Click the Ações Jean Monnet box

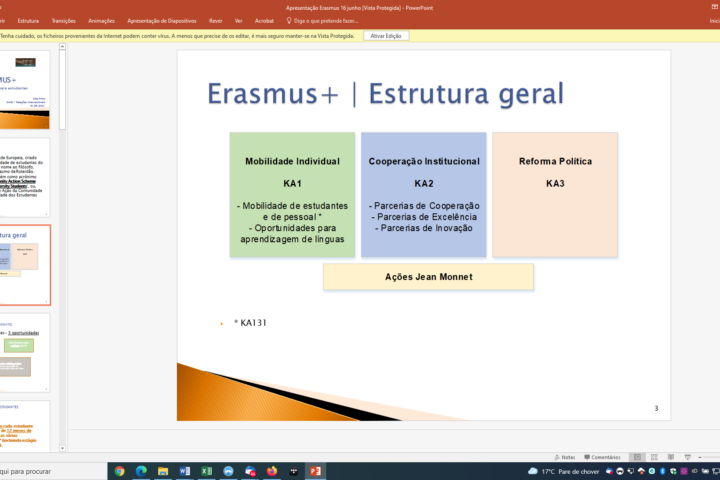tap(428, 277)
